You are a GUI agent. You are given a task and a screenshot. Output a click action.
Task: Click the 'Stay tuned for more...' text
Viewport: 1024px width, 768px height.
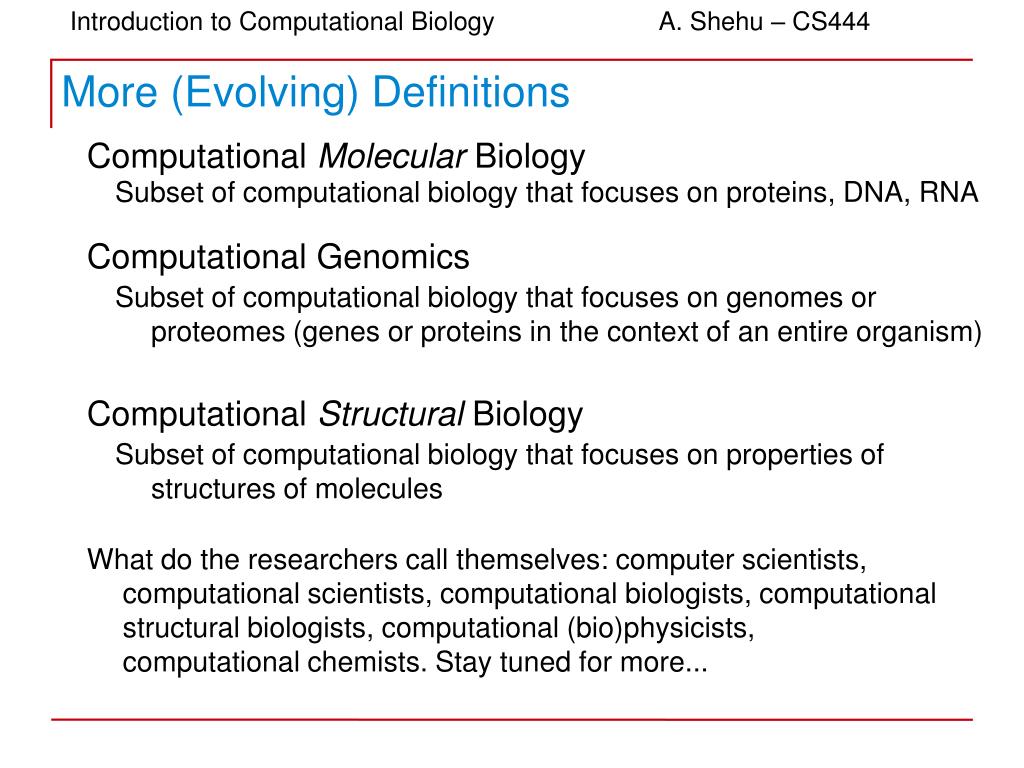pos(571,663)
